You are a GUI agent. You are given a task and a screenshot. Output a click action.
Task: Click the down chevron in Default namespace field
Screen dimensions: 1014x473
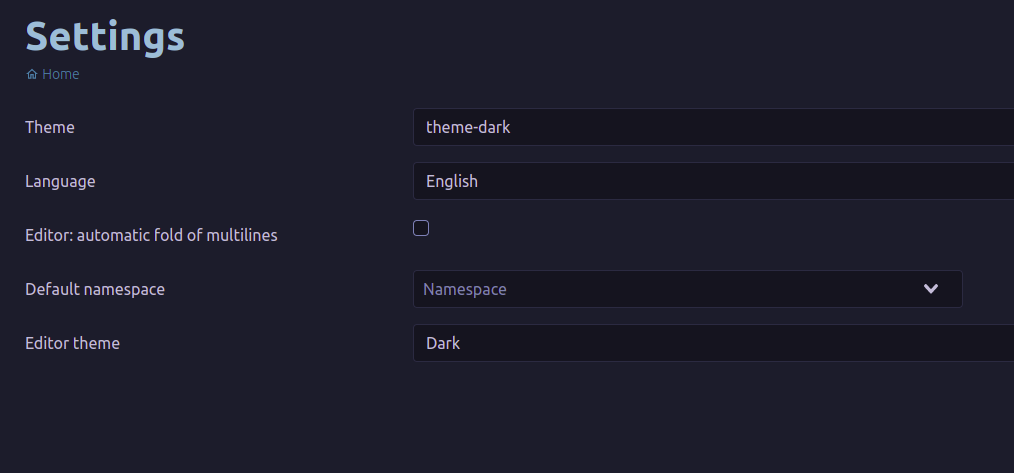click(x=931, y=289)
